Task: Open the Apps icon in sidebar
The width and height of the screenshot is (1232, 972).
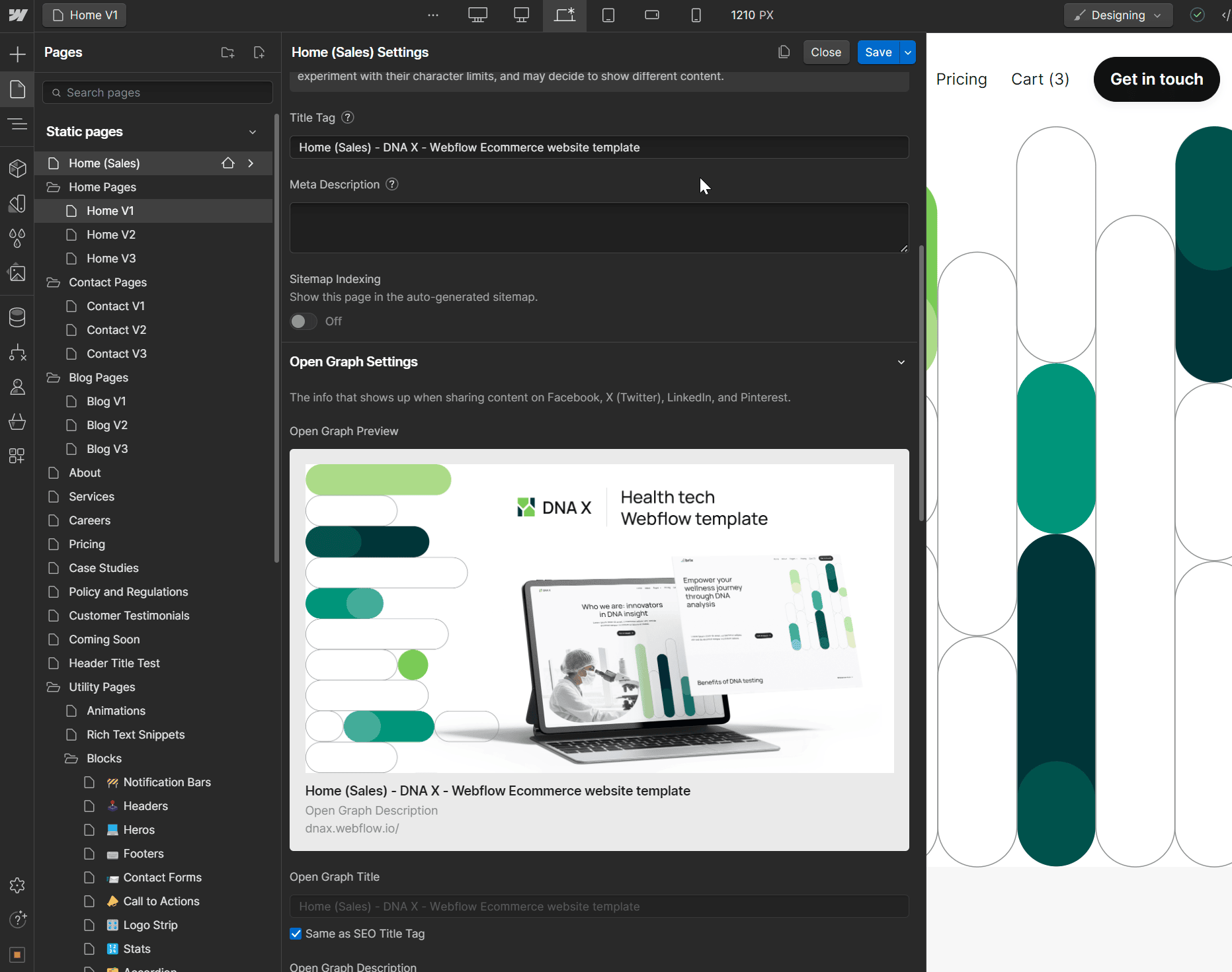Action: click(x=18, y=456)
